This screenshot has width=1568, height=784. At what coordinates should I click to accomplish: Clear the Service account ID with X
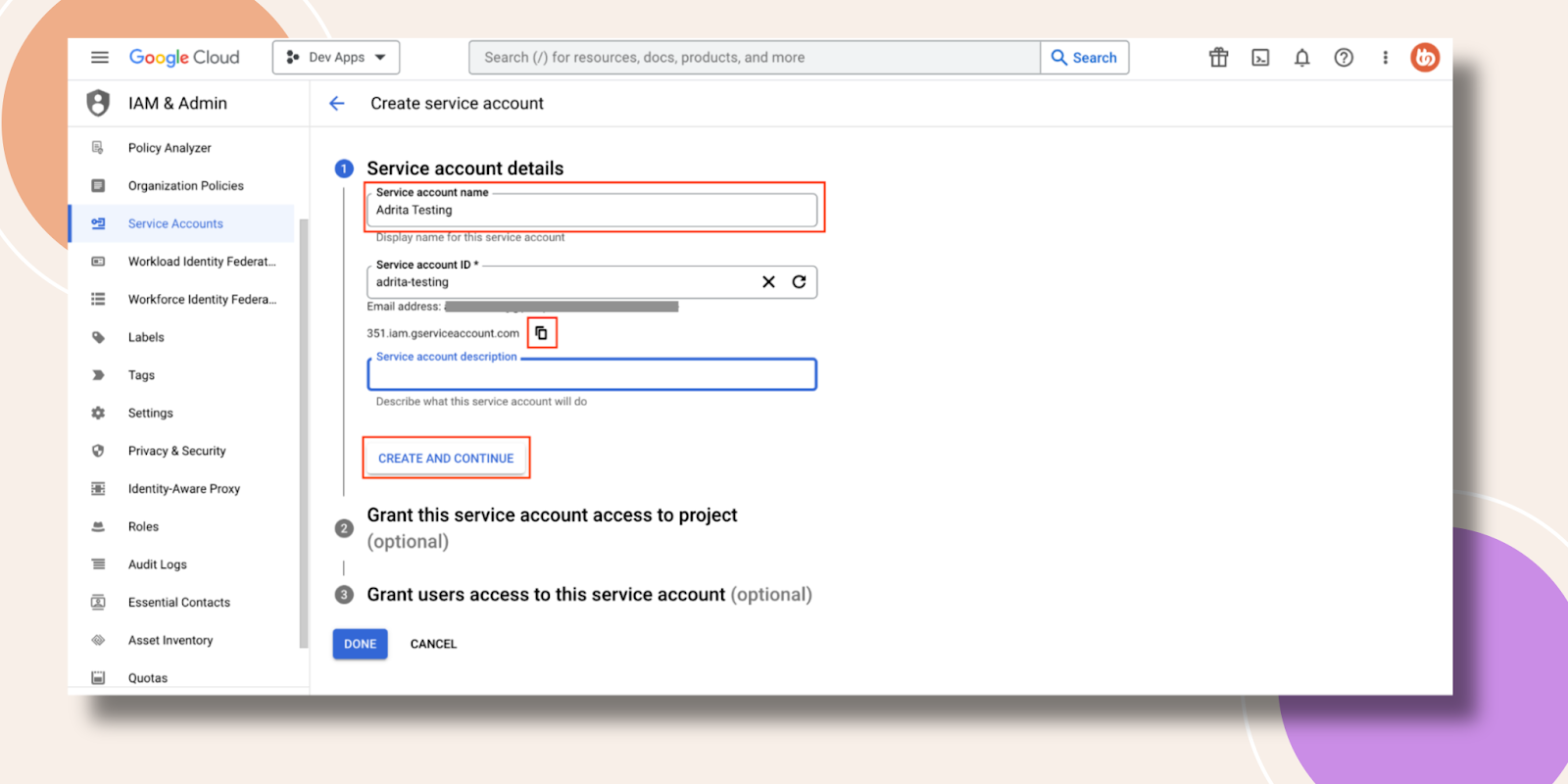tap(768, 282)
